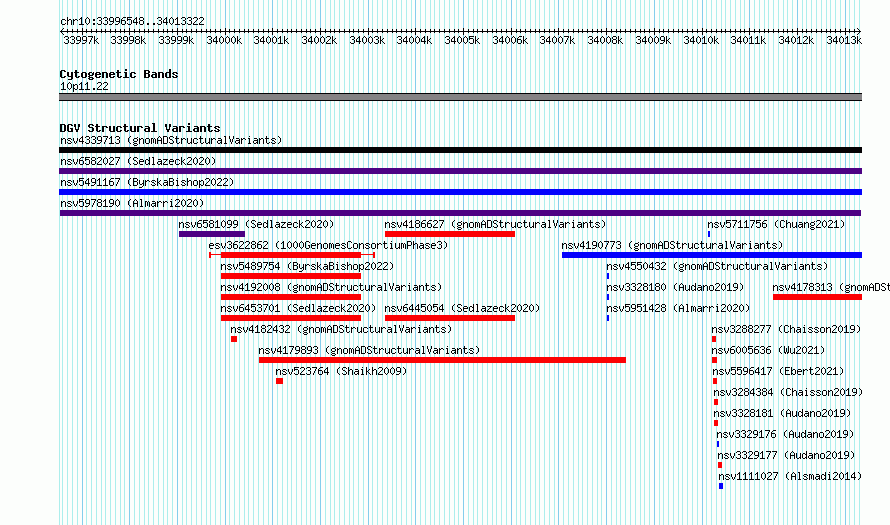Open the nsv6453701 (Sedlazeck2020) label
890x525 pixels.
coord(298,308)
